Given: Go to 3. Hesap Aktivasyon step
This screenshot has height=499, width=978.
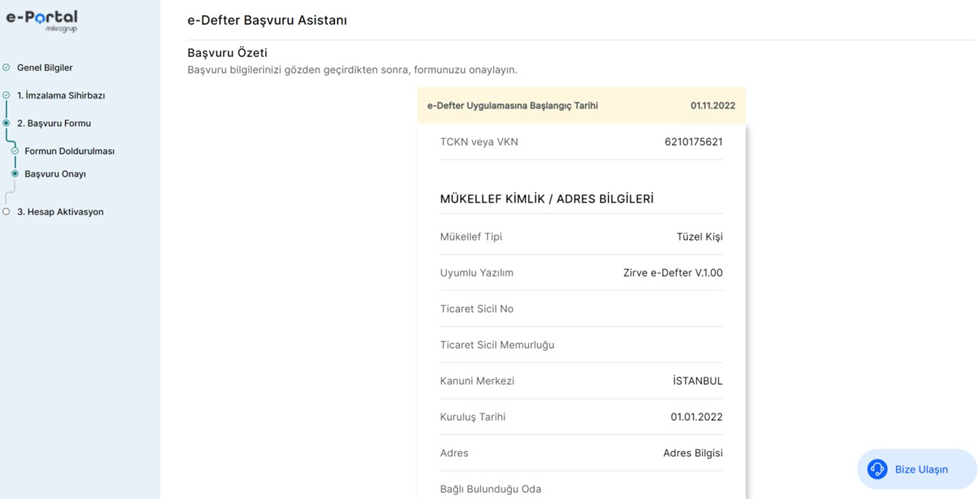Looking at the screenshot, I should 60,212.
